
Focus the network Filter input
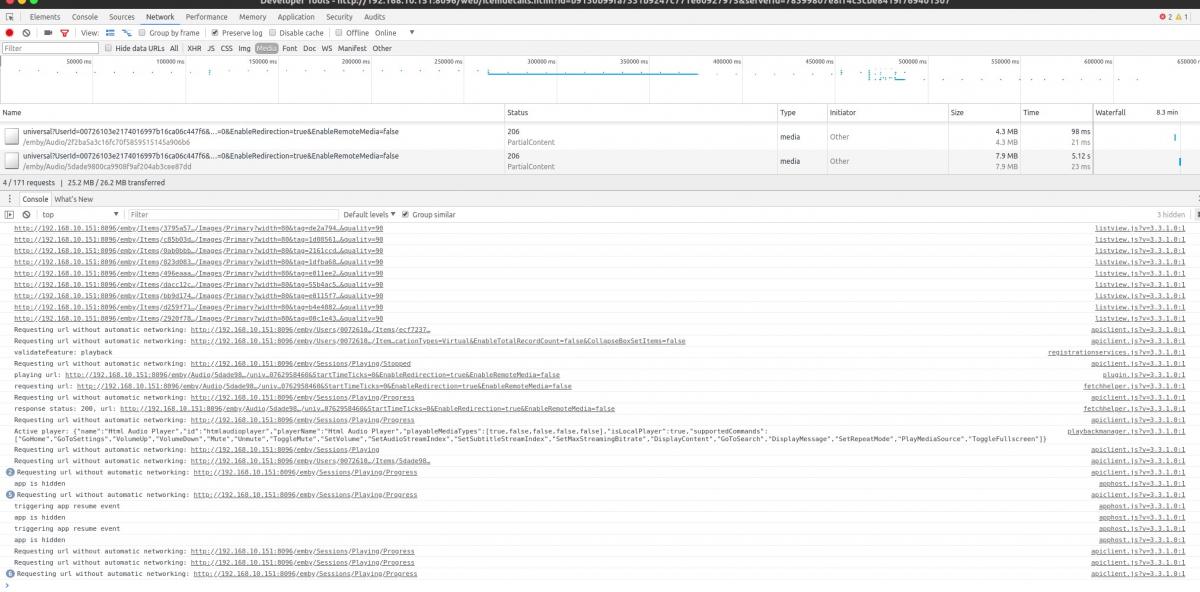point(50,48)
